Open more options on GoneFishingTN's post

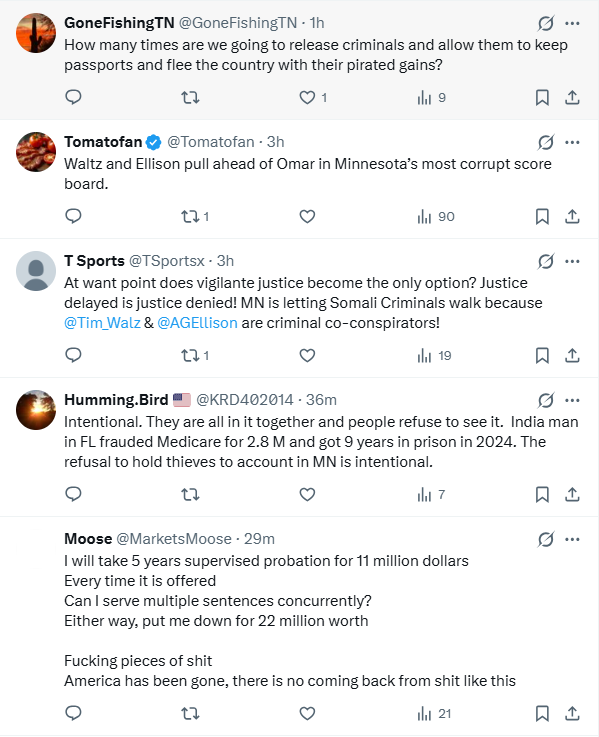(x=572, y=23)
